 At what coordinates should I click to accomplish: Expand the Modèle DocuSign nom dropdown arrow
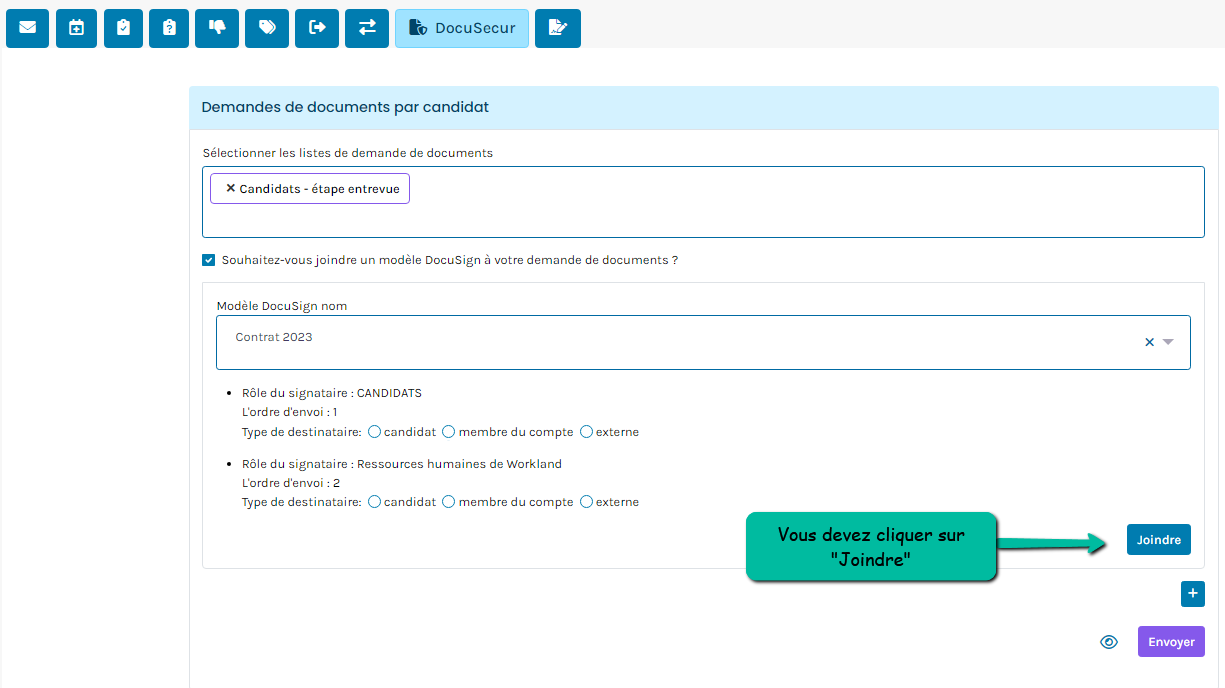[1168, 342]
